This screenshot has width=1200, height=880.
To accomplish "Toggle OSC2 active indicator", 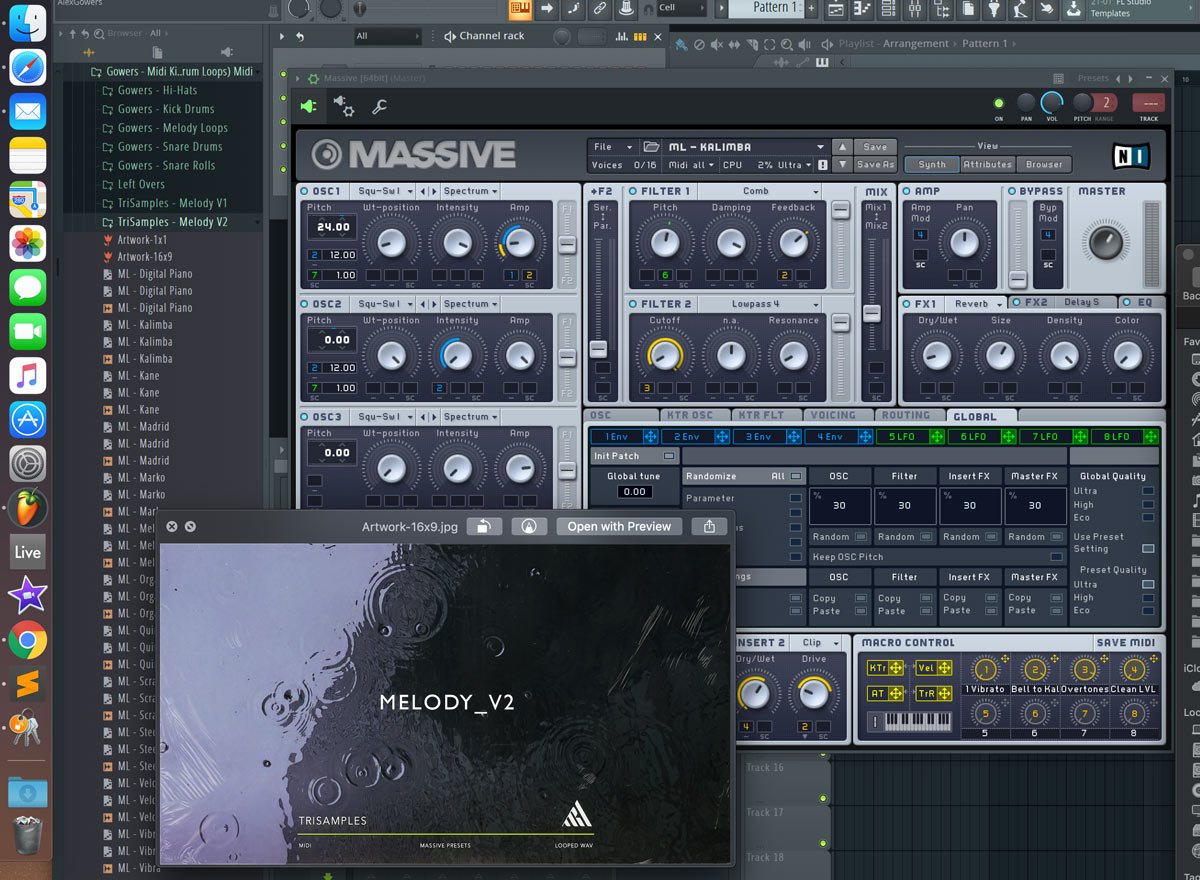I will point(304,303).
